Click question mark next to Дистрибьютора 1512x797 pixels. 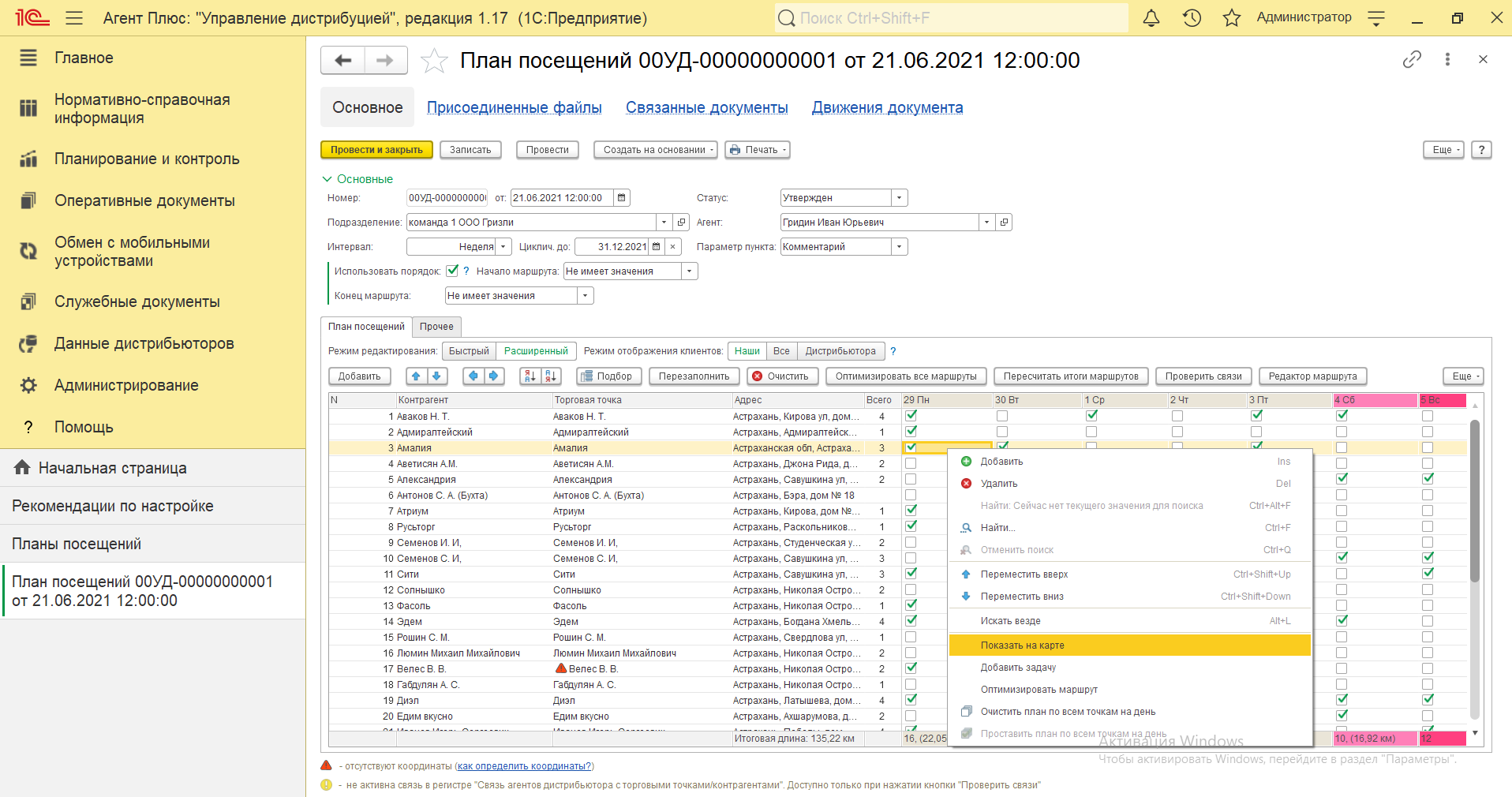coord(893,351)
